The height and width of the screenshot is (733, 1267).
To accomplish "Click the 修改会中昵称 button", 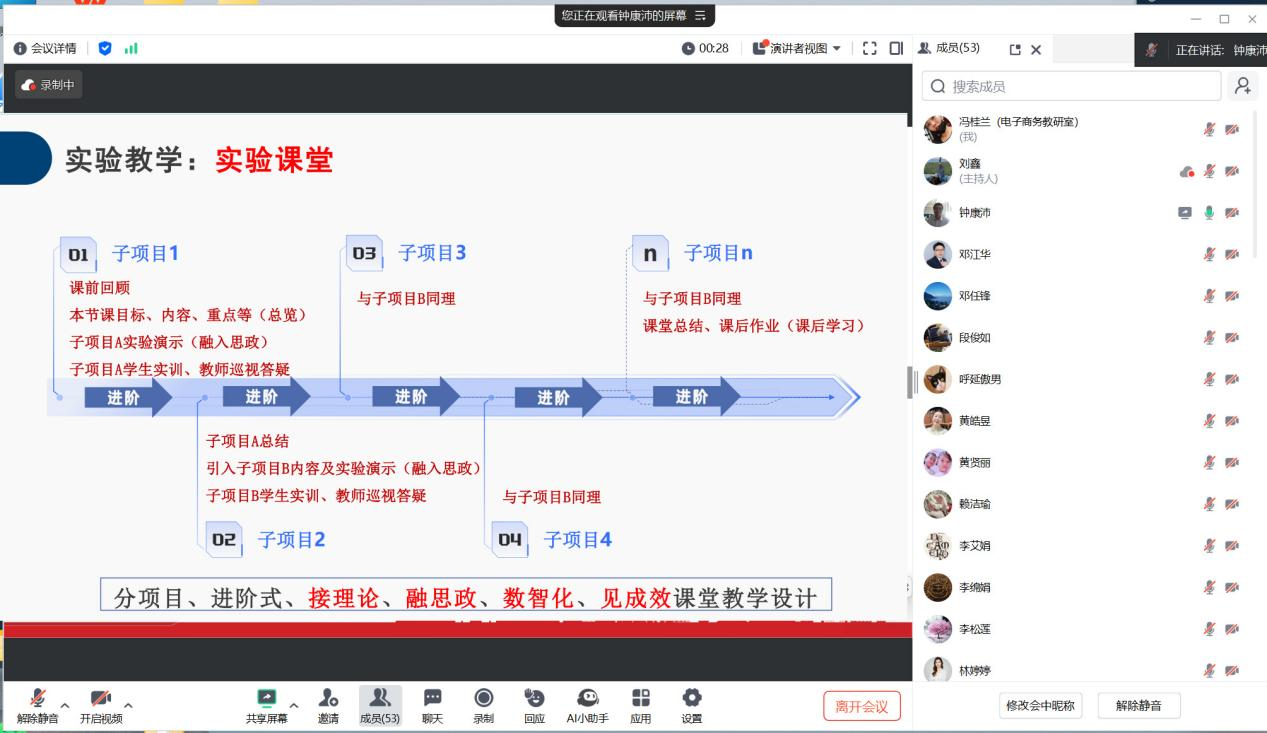I will tap(1040, 706).
